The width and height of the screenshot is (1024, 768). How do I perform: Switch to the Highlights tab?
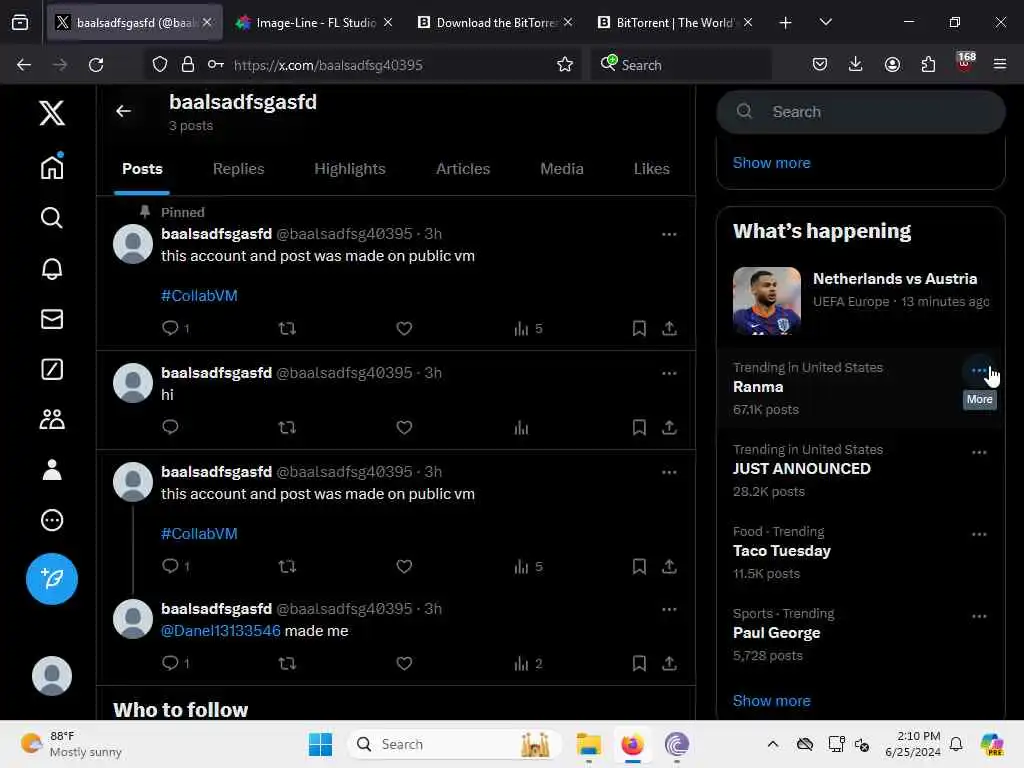(x=349, y=168)
